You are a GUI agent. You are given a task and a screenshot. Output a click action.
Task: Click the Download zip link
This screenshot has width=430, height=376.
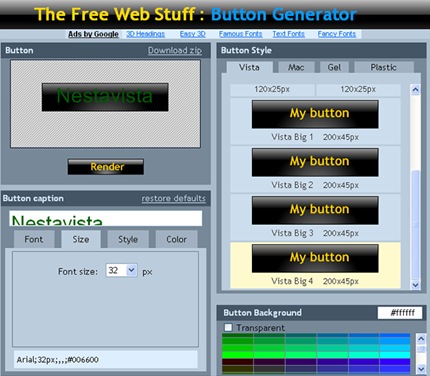point(175,50)
